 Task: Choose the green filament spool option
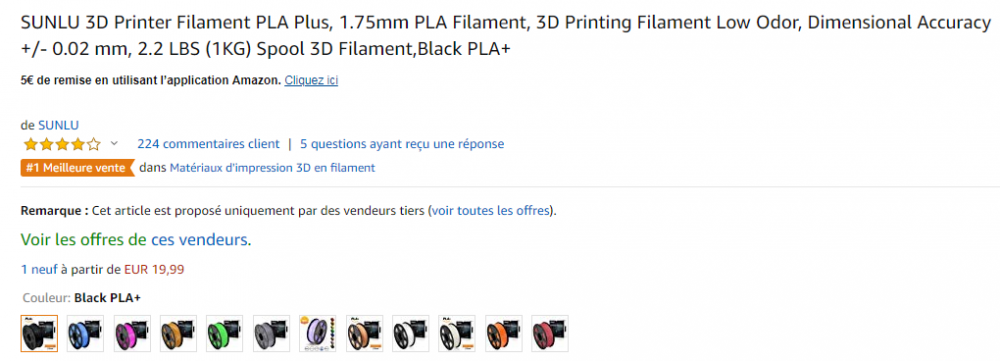[x=225, y=334]
